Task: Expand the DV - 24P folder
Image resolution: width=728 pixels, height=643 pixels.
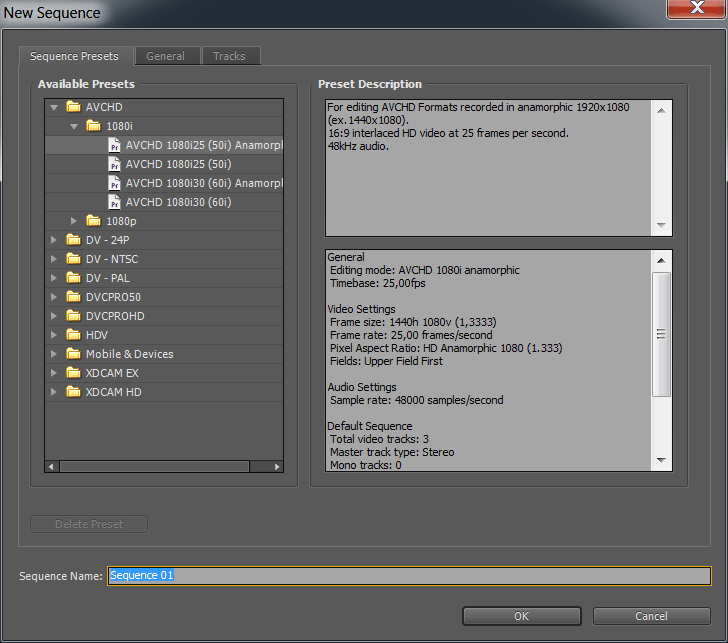Action: click(53, 240)
